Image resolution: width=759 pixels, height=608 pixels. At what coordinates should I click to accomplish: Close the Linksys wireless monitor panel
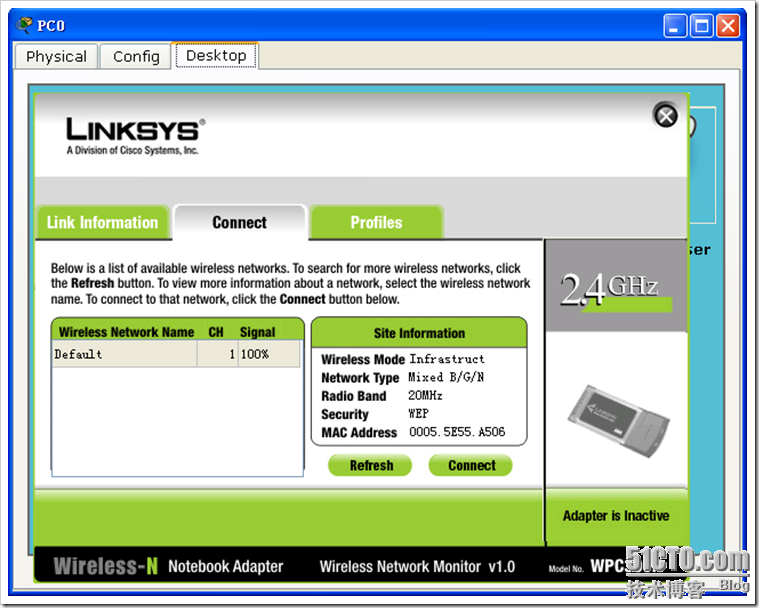coord(666,116)
